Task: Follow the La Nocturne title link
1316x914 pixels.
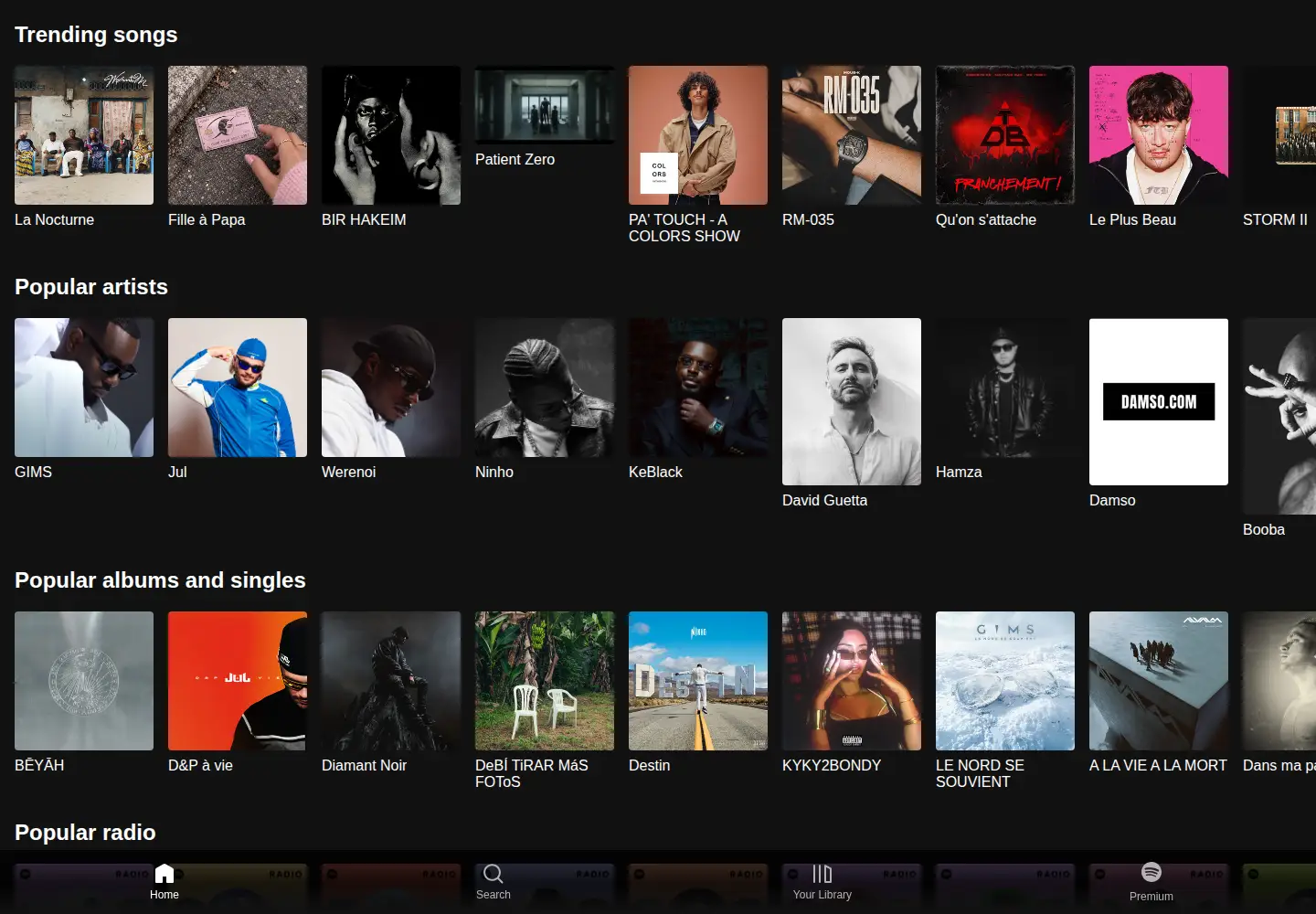Action: coord(54,219)
